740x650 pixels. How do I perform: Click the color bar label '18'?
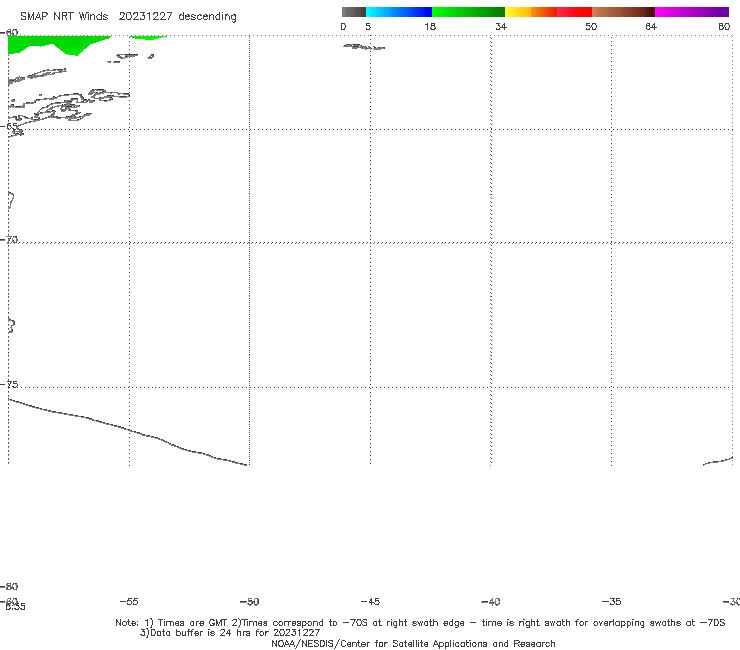(430, 26)
